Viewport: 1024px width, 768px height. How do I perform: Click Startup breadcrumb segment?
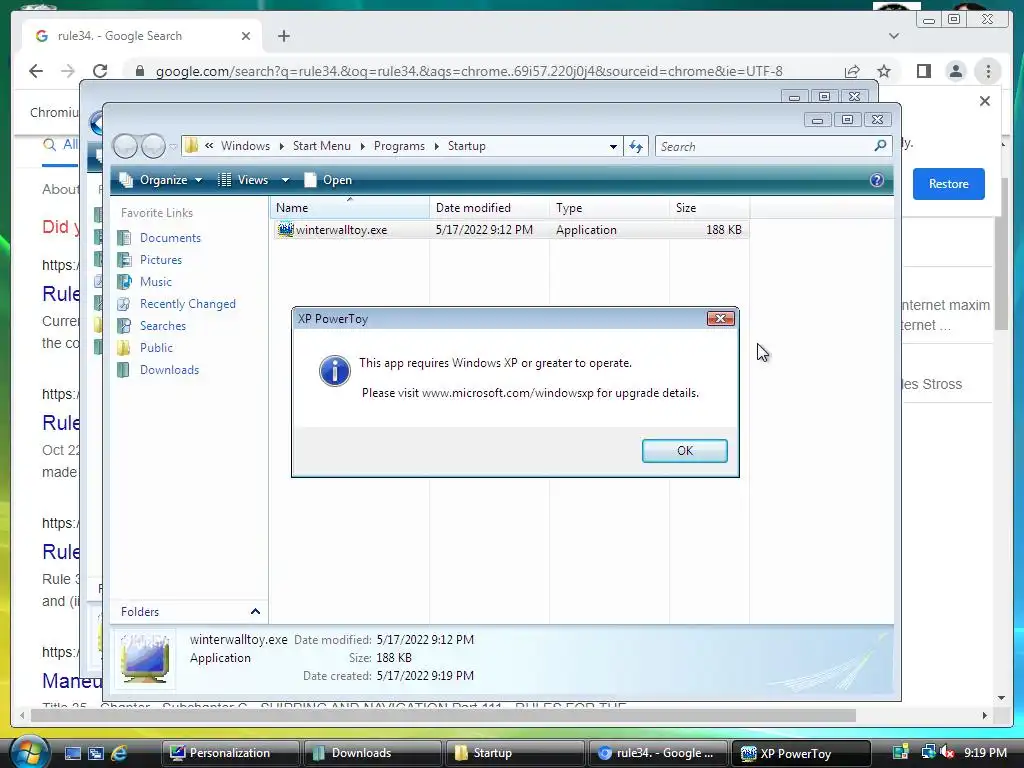pos(466,146)
